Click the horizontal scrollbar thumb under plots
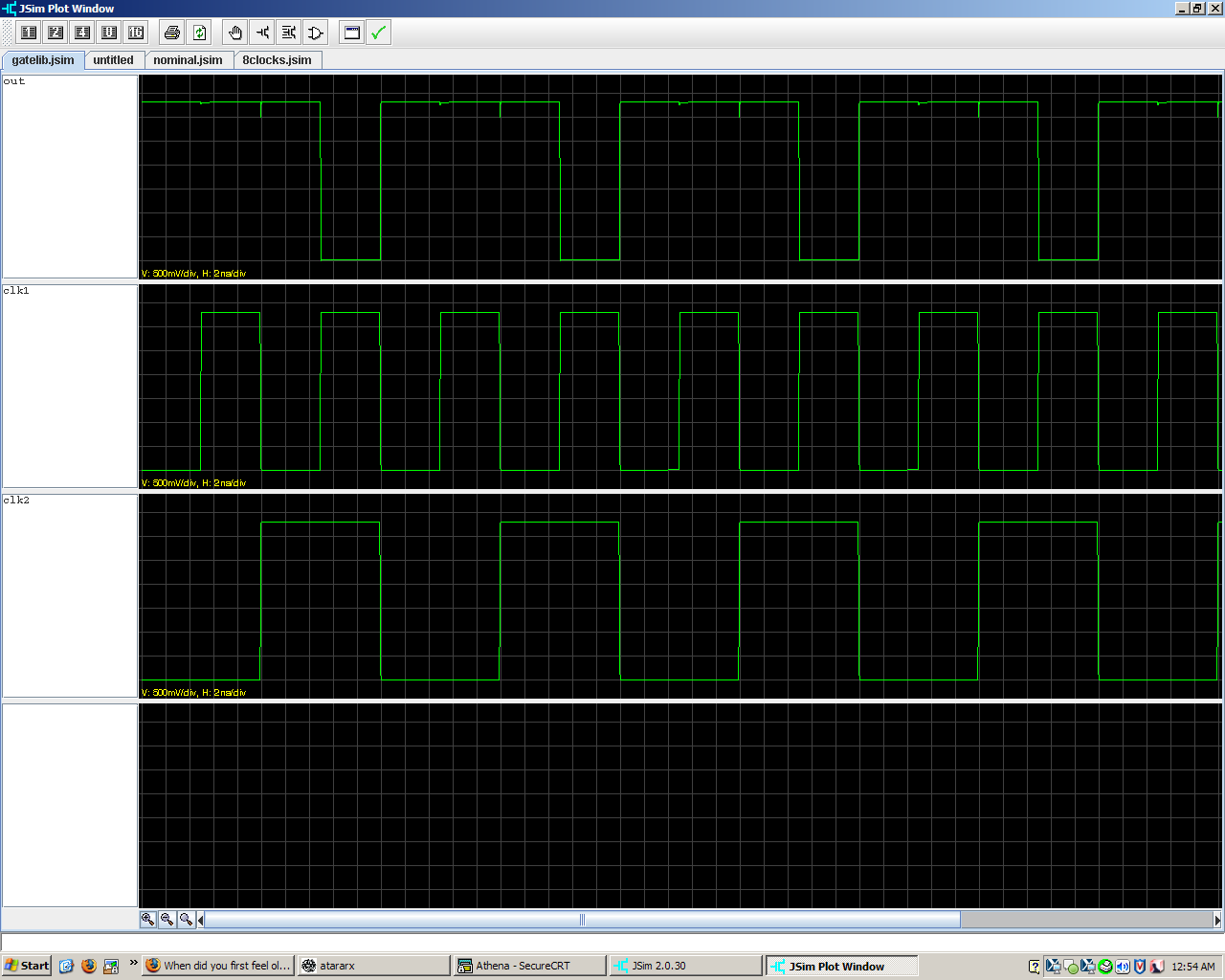This screenshot has height=980, width=1225. (582, 920)
